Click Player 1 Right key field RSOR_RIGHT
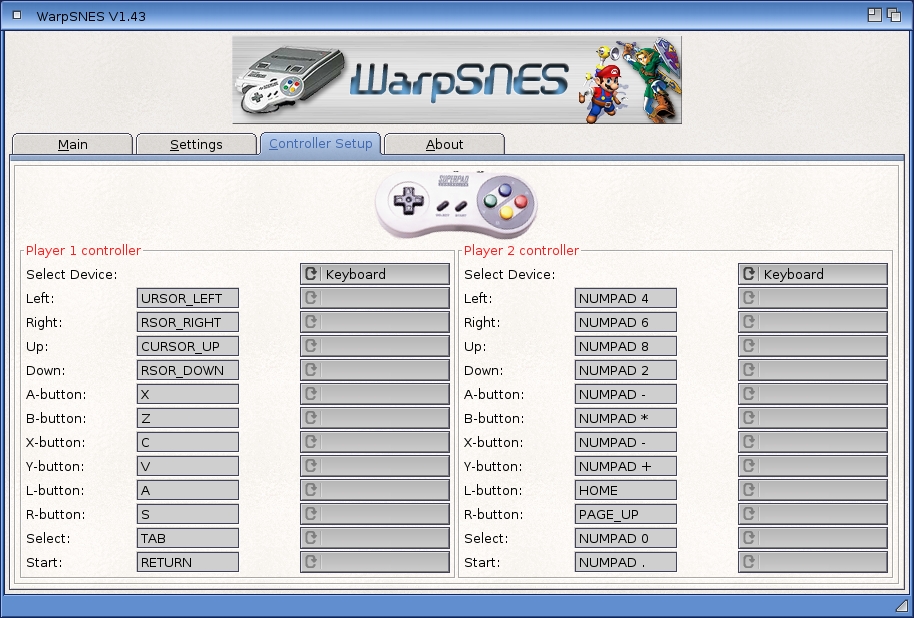This screenshot has height=618, width=914. 188,322
